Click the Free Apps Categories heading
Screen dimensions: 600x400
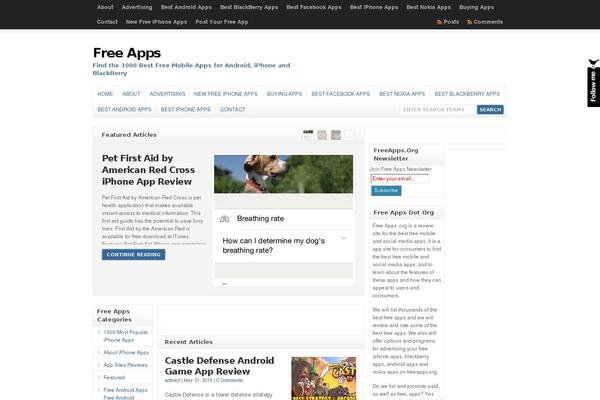click(x=114, y=315)
